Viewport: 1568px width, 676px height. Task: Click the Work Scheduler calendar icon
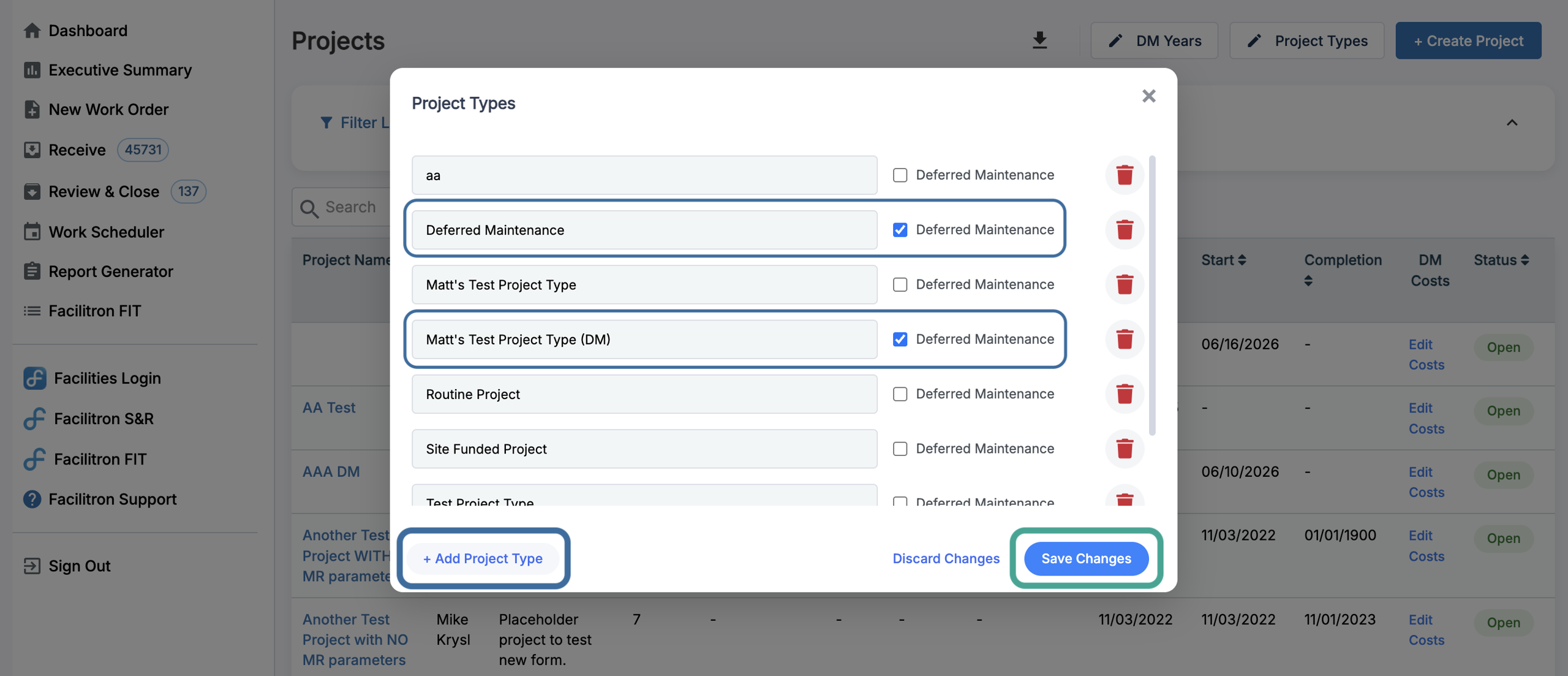tap(32, 232)
